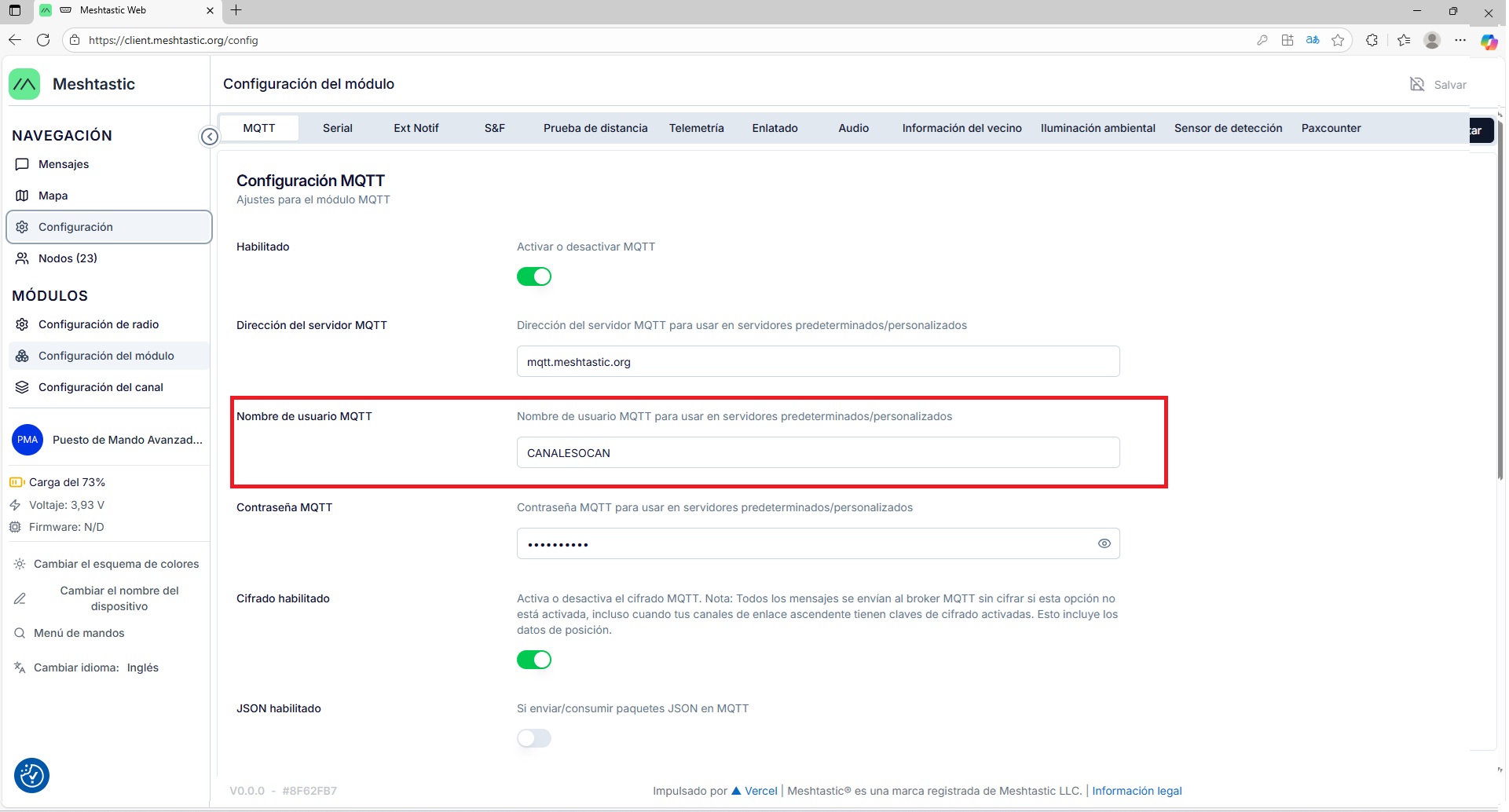Switch to the Telemetría tab
This screenshot has height=812, width=1509.
coord(696,128)
